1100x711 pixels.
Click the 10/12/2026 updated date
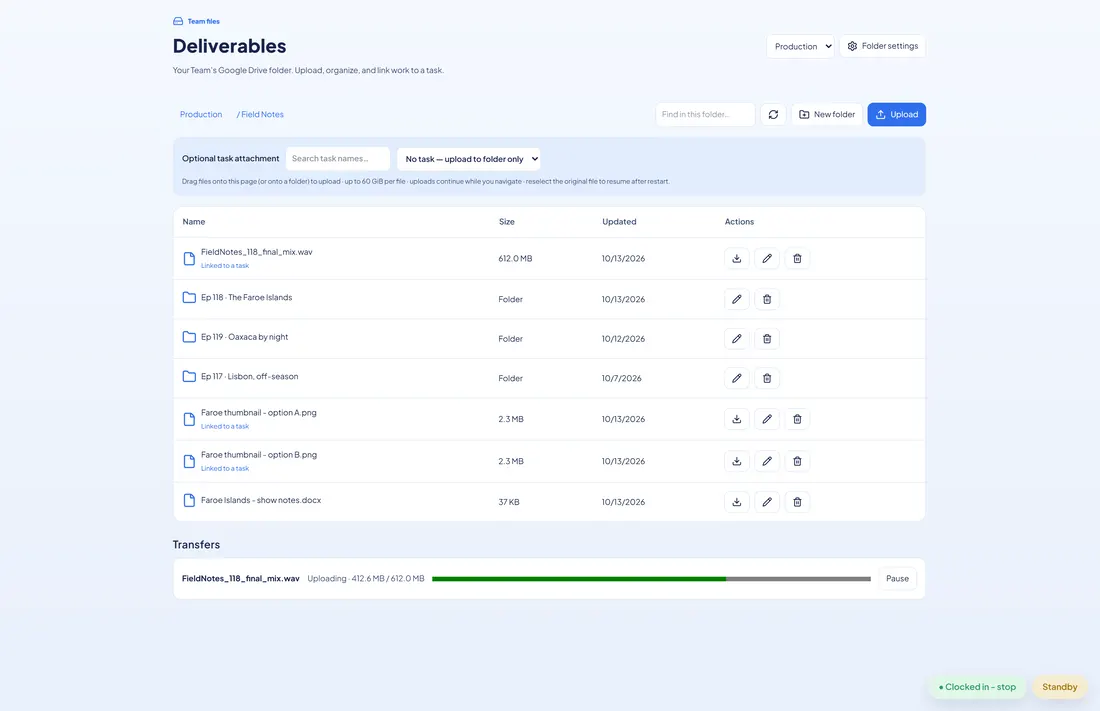coord(623,338)
